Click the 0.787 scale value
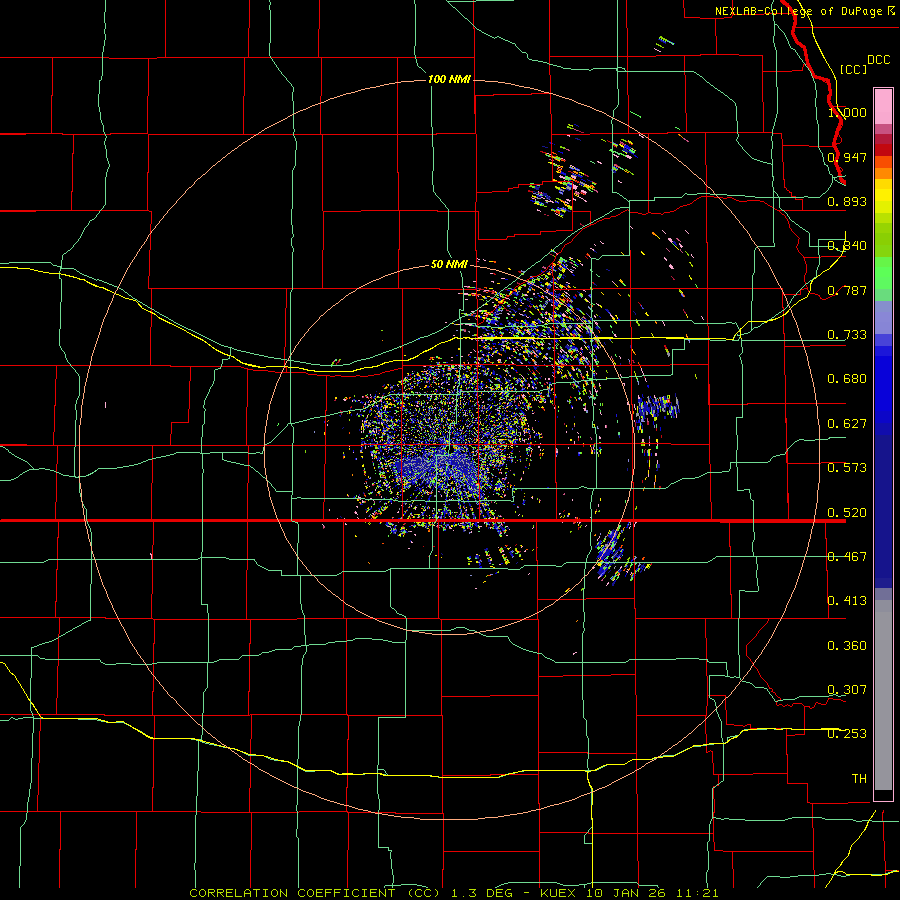 point(847,290)
